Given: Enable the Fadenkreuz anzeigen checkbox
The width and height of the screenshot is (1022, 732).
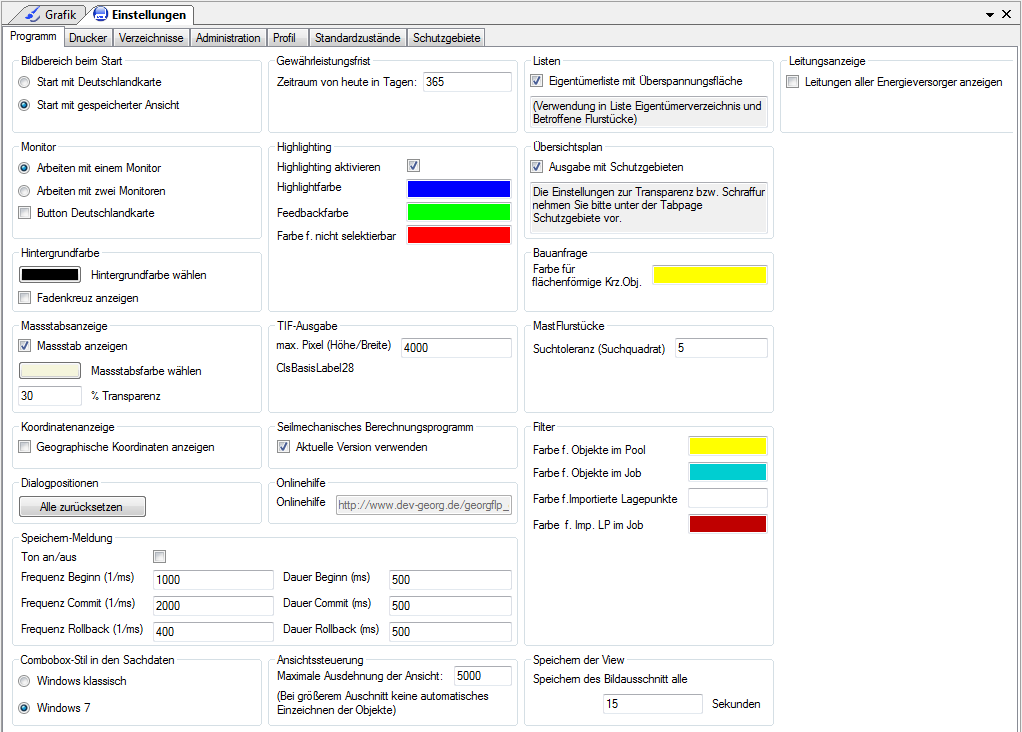Looking at the screenshot, I should [x=25, y=298].
